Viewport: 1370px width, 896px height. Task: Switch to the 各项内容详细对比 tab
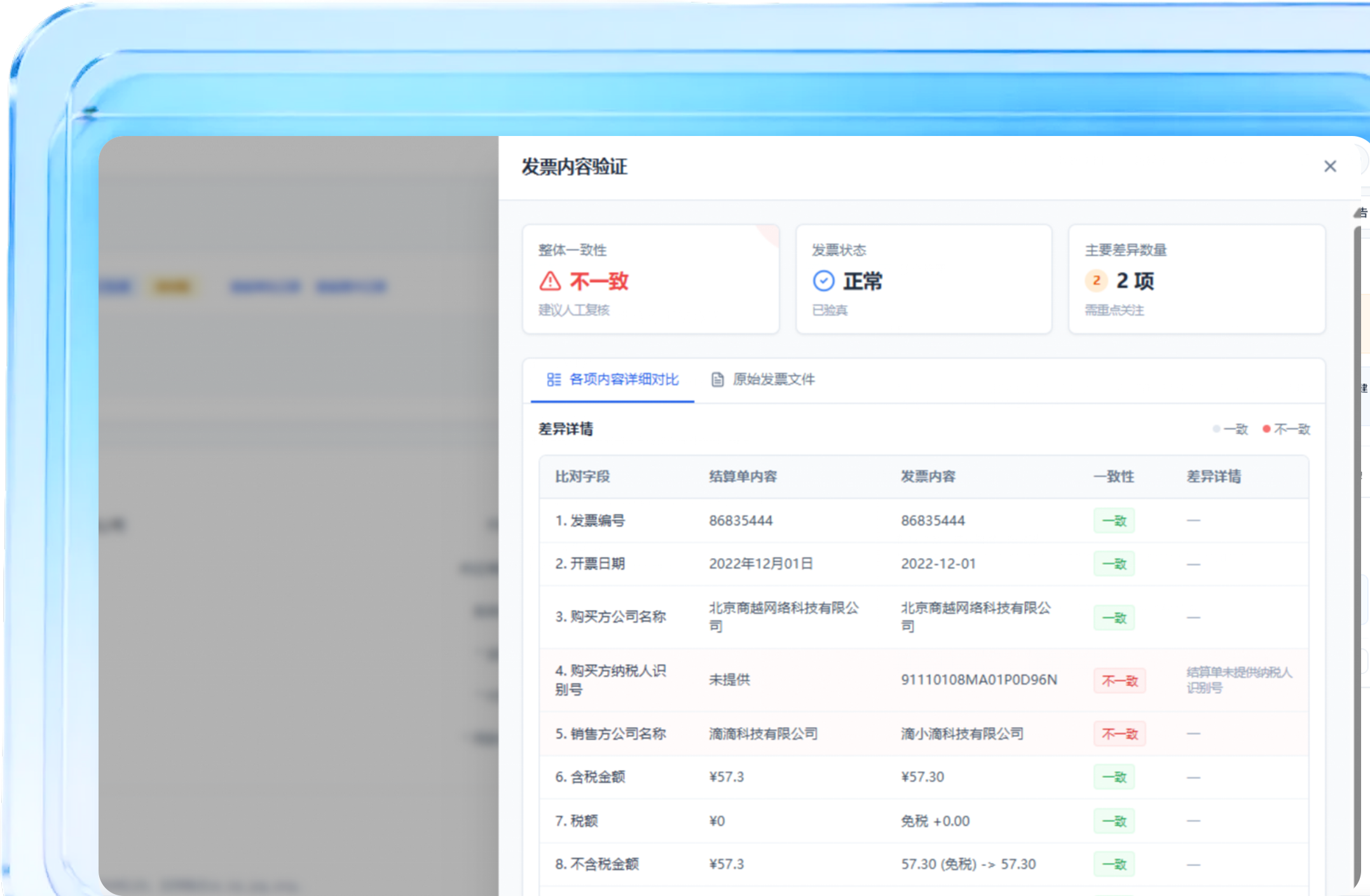612,380
